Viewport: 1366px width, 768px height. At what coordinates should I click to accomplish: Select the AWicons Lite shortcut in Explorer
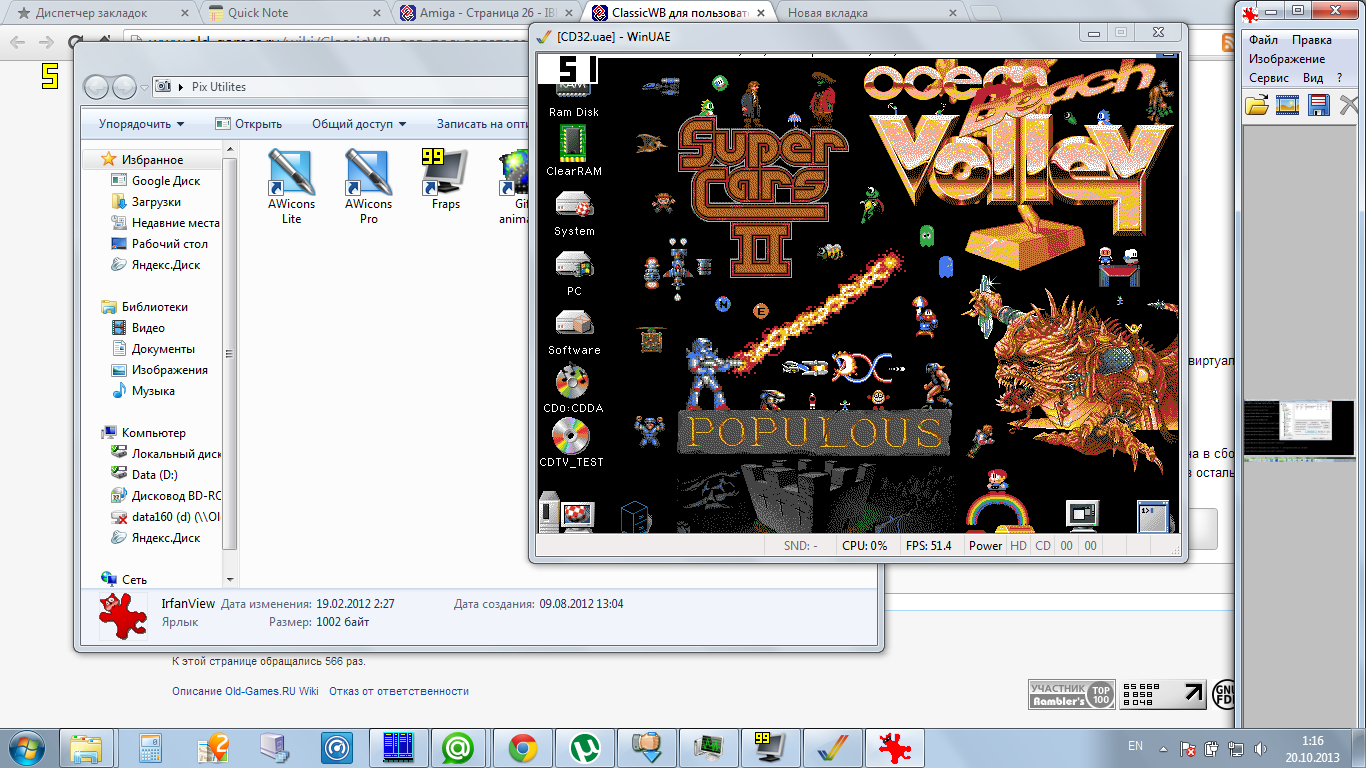click(x=291, y=186)
